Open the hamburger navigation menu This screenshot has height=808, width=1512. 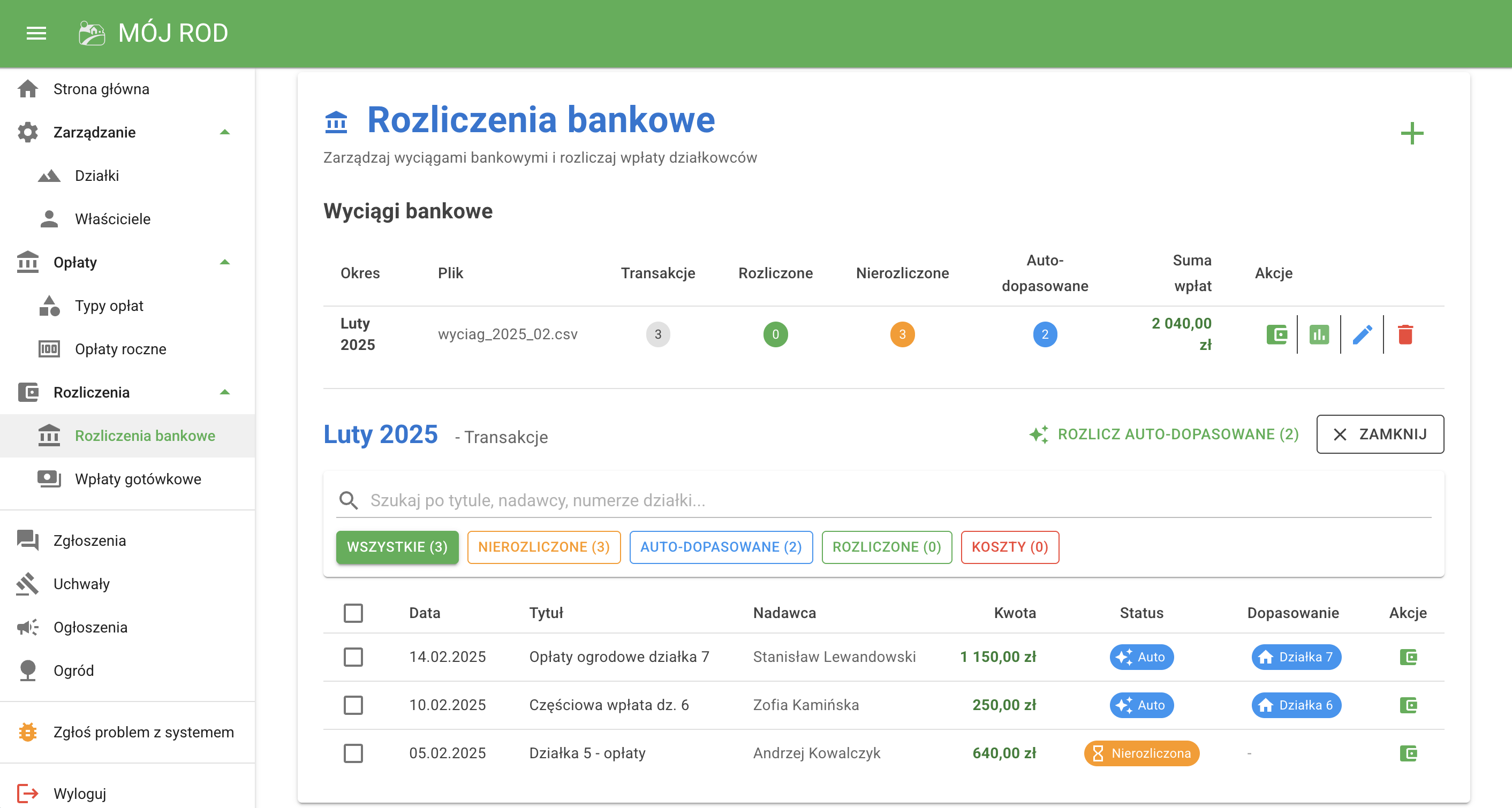coord(36,33)
